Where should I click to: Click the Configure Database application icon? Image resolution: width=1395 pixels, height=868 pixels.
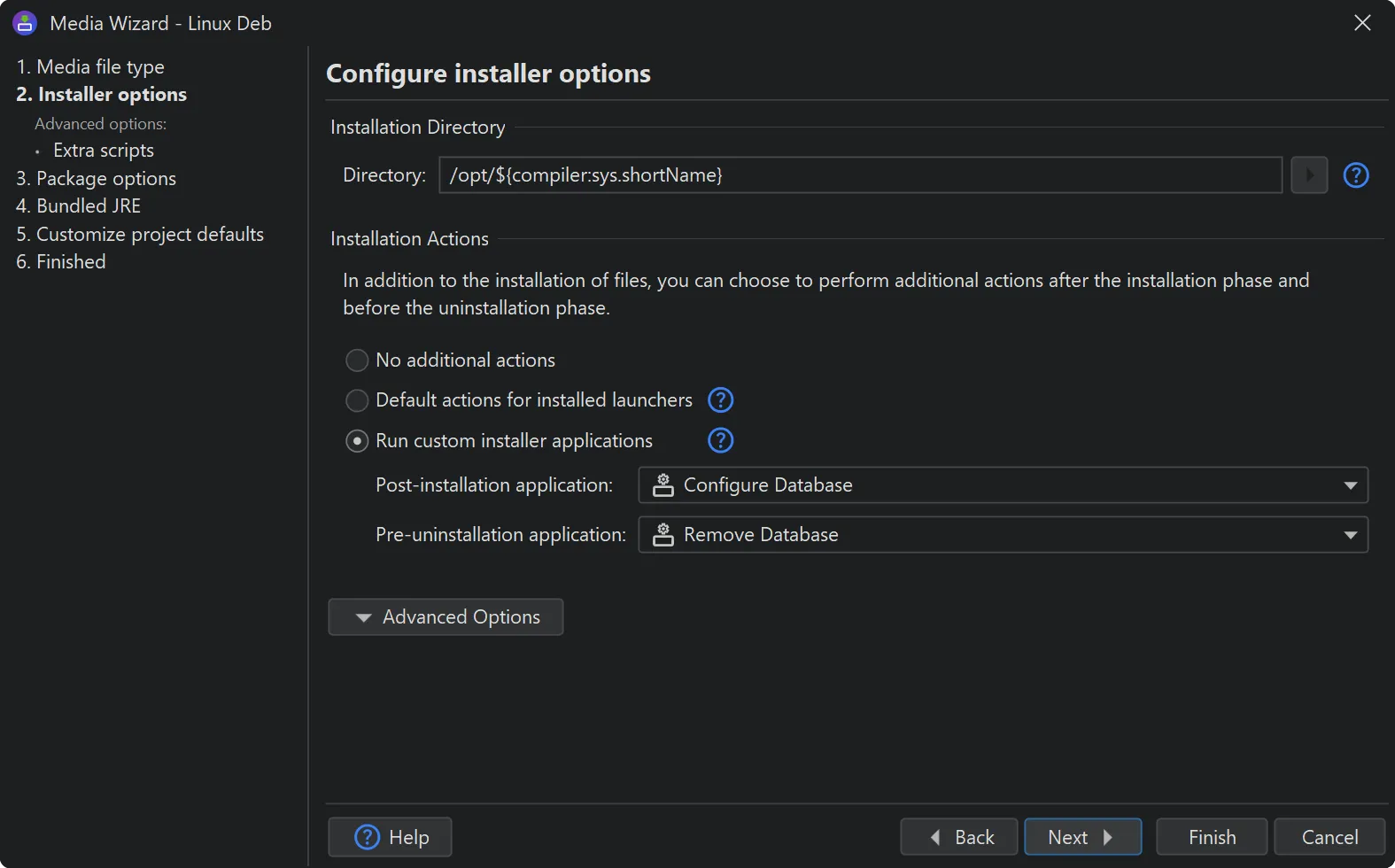663,485
